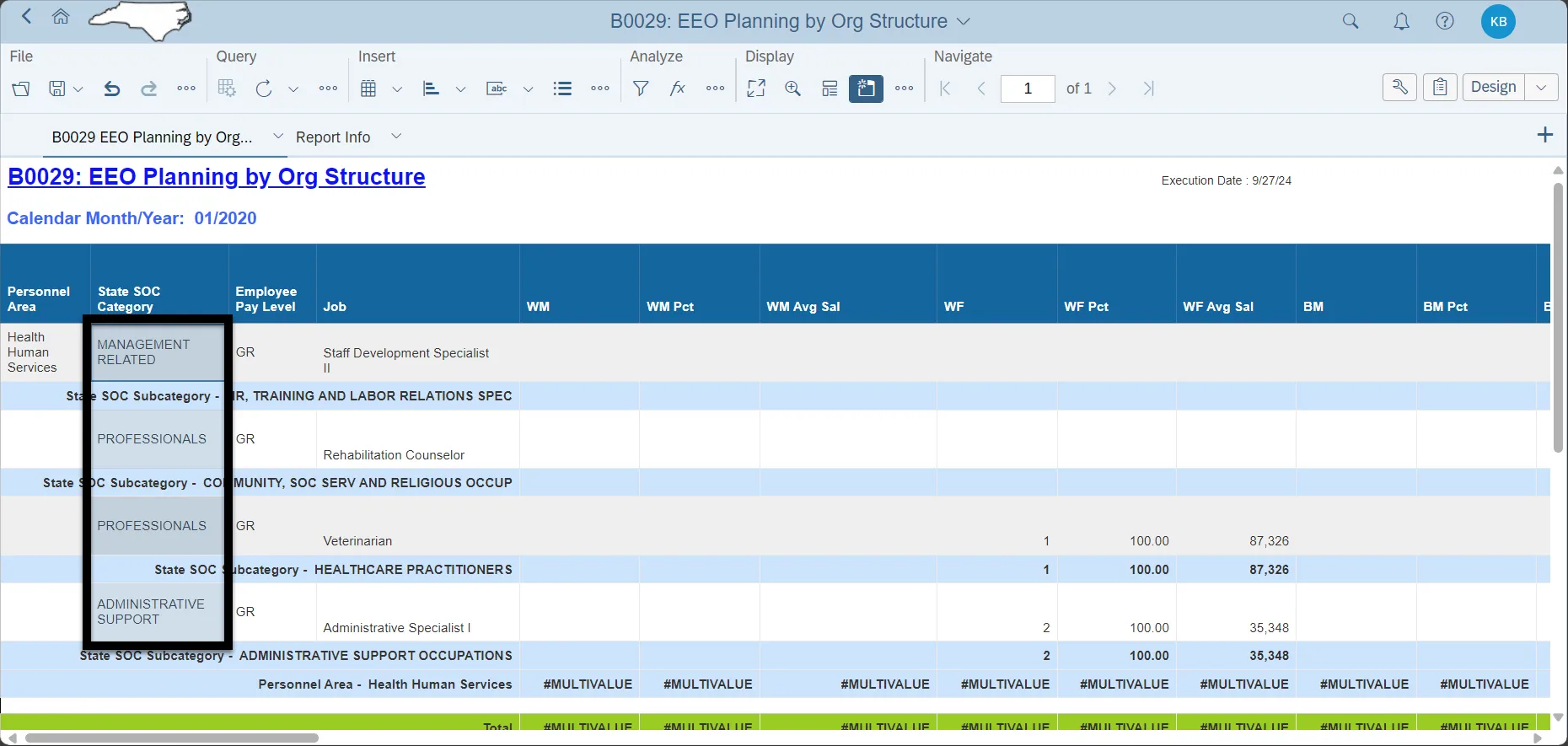Insert a table using the grid icon
1568x746 pixels.
tap(368, 89)
